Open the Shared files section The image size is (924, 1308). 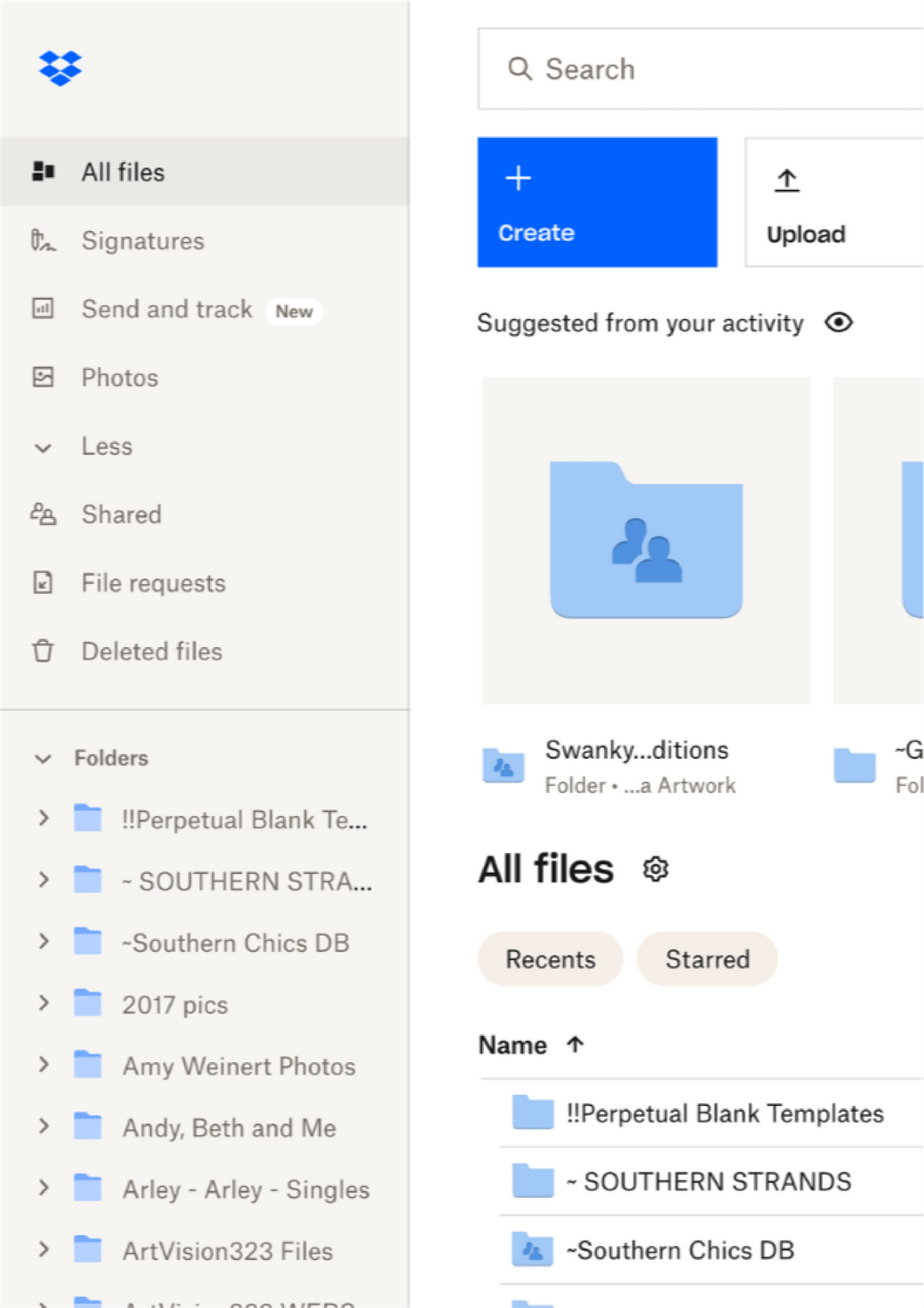click(121, 514)
